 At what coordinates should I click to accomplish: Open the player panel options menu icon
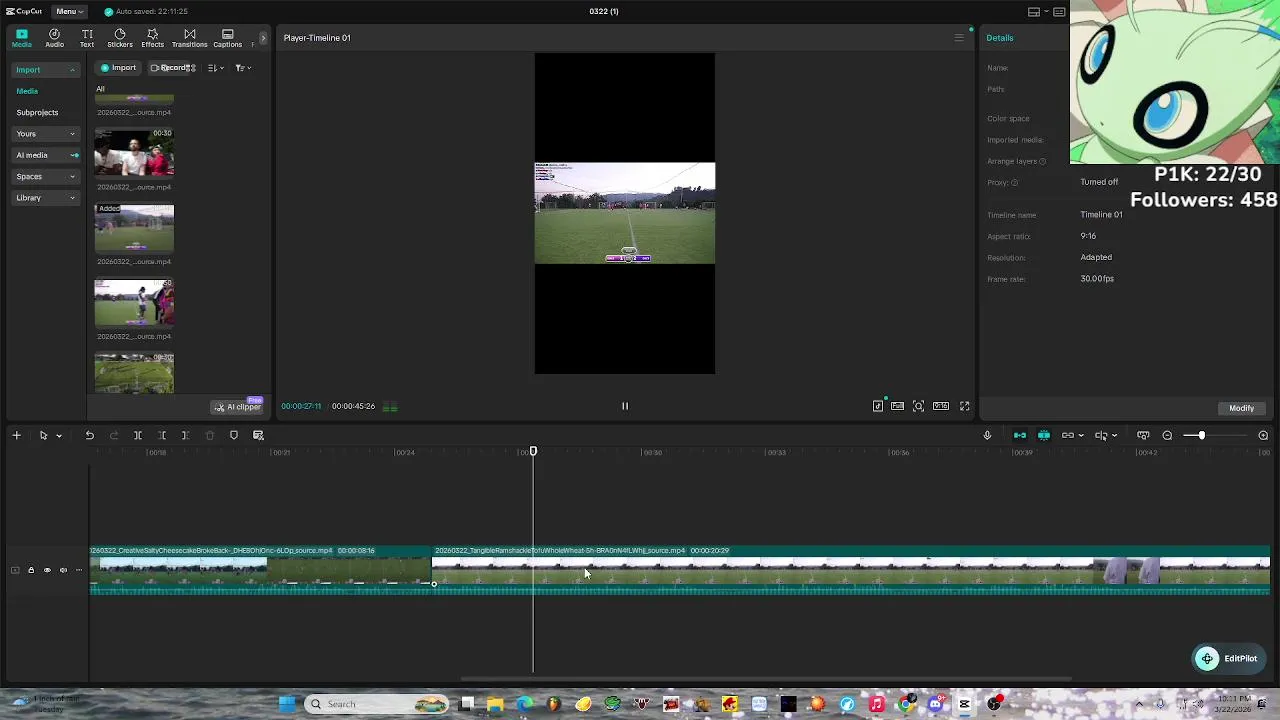[x=959, y=38]
